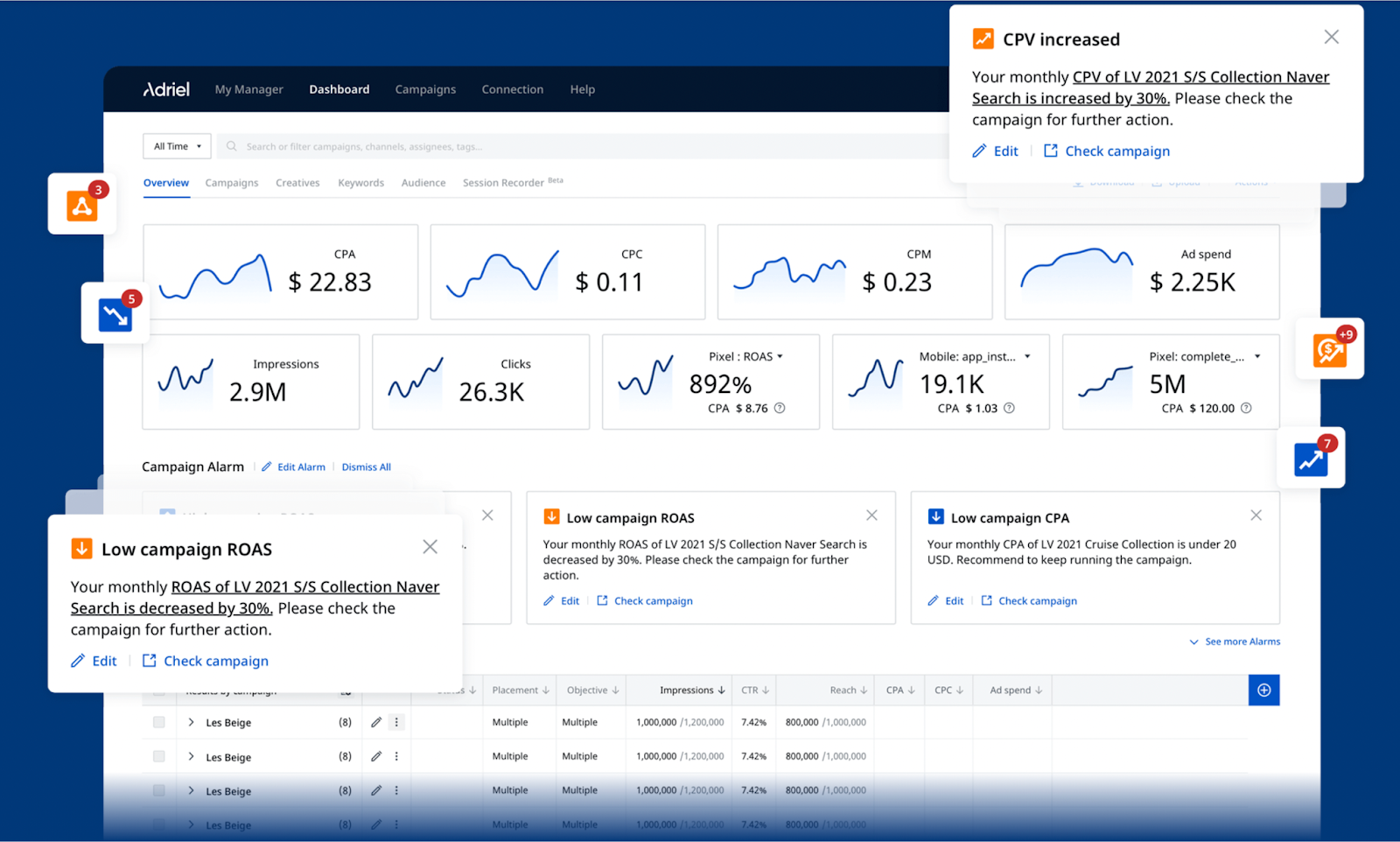Click the Adriel logo in the navbar
This screenshot has width=1400, height=842.
coord(166,89)
